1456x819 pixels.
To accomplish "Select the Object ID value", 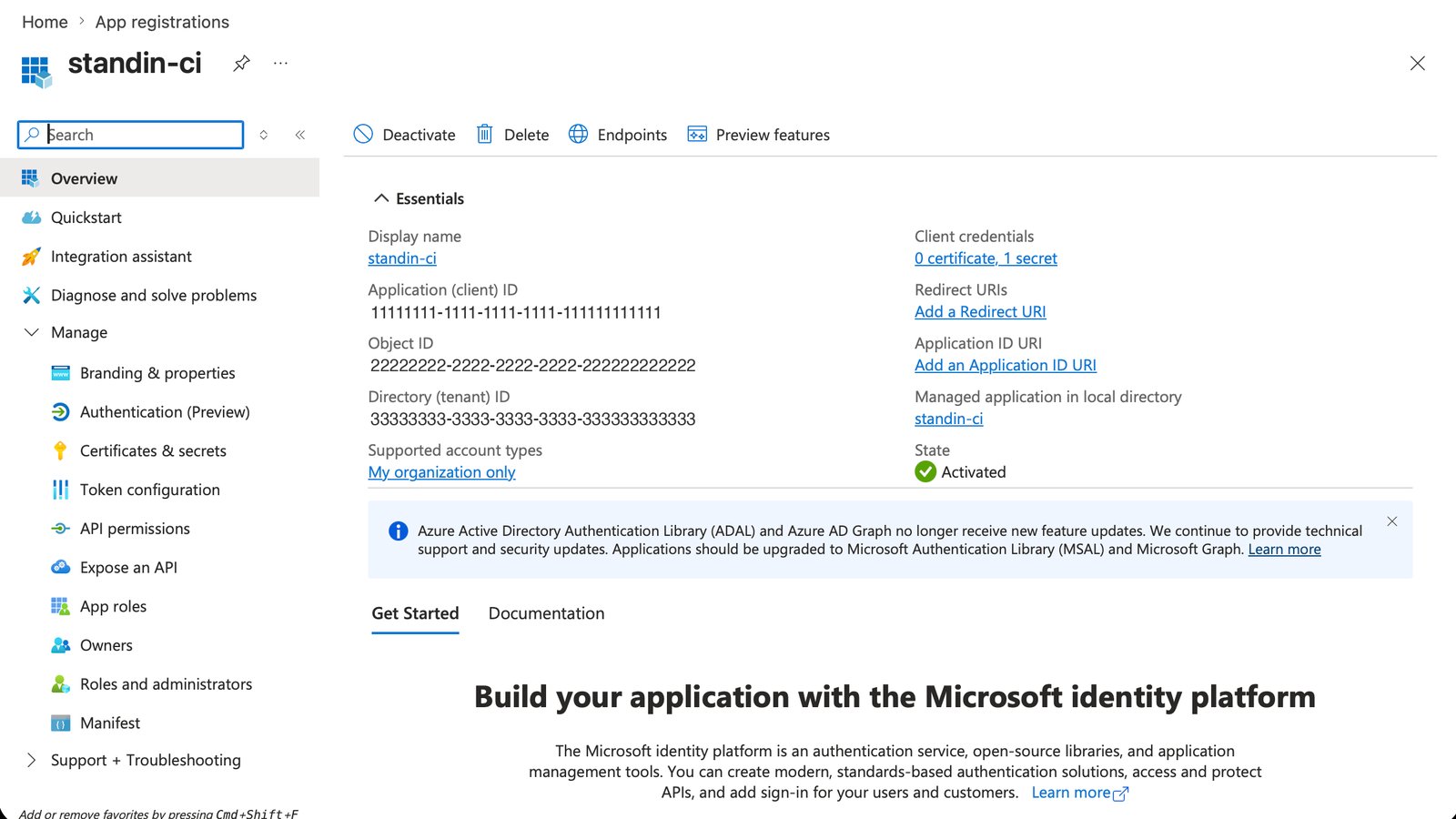I will pos(532,365).
